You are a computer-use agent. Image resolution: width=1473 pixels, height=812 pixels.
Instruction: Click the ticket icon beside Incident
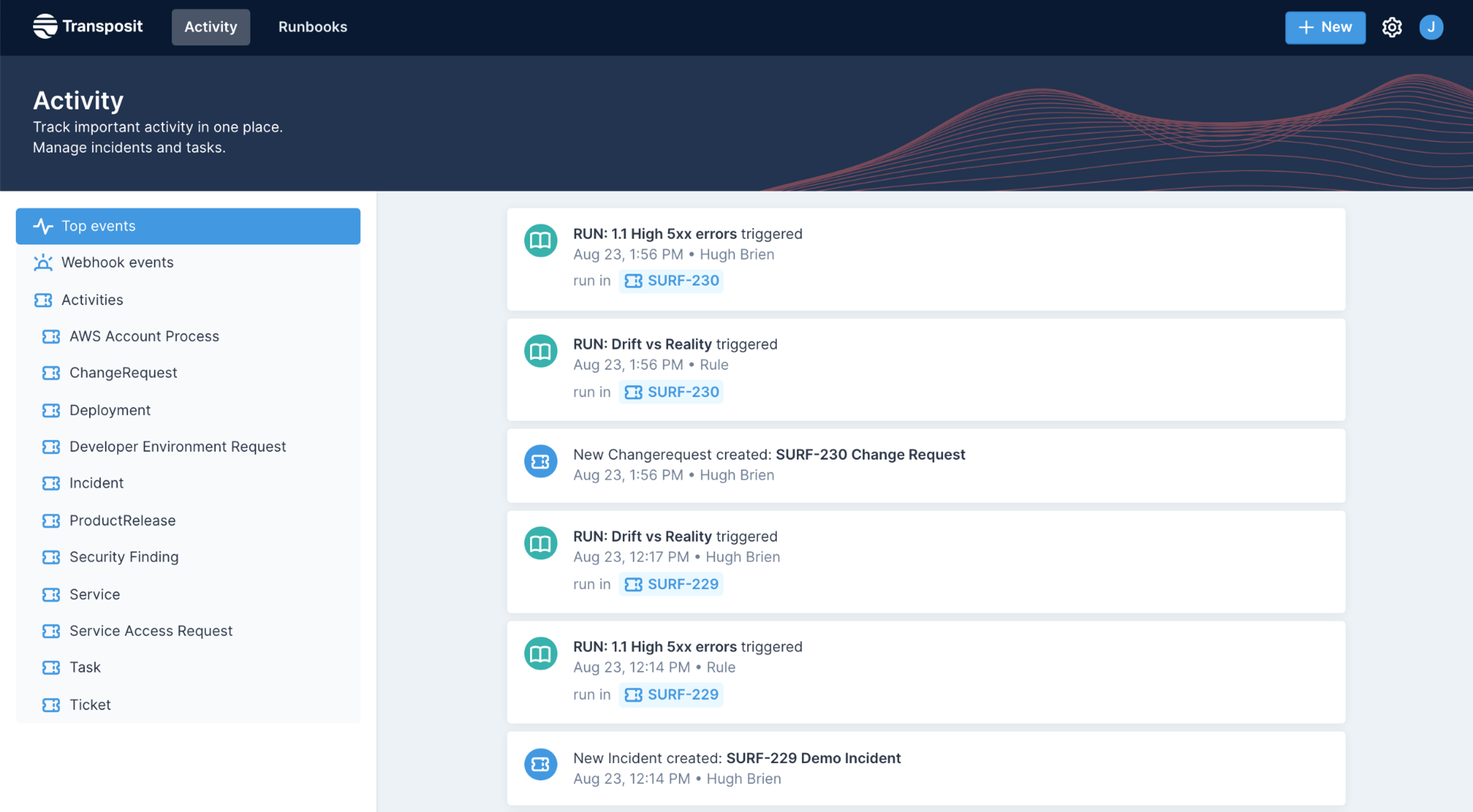click(51, 484)
